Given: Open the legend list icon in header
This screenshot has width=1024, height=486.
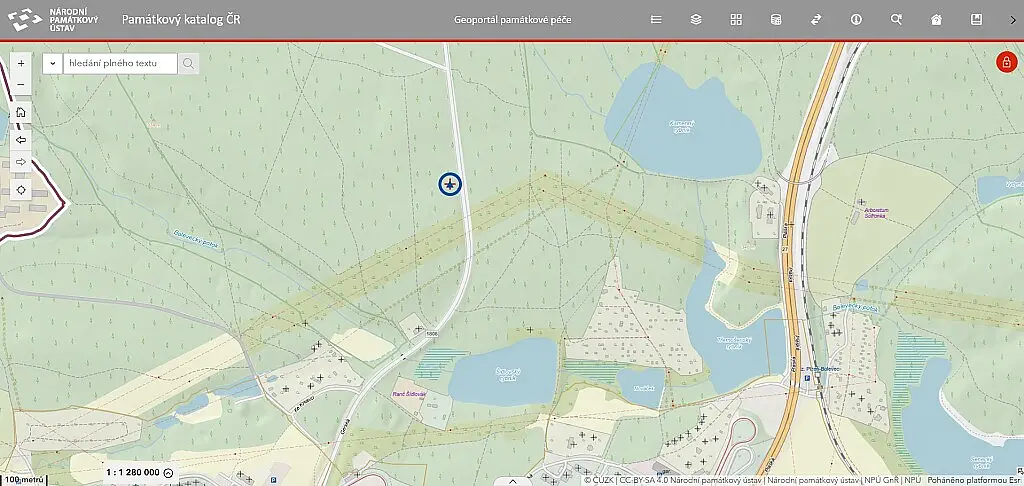Looking at the screenshot, I should click(656, 20).
